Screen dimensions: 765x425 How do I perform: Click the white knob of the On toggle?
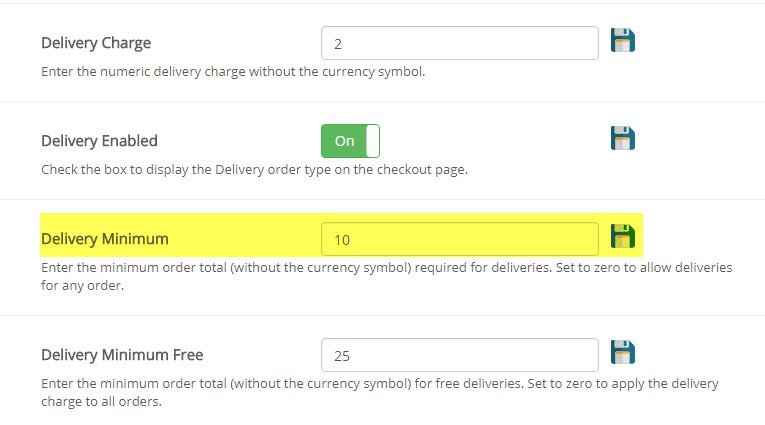click(x=373, y=141)
